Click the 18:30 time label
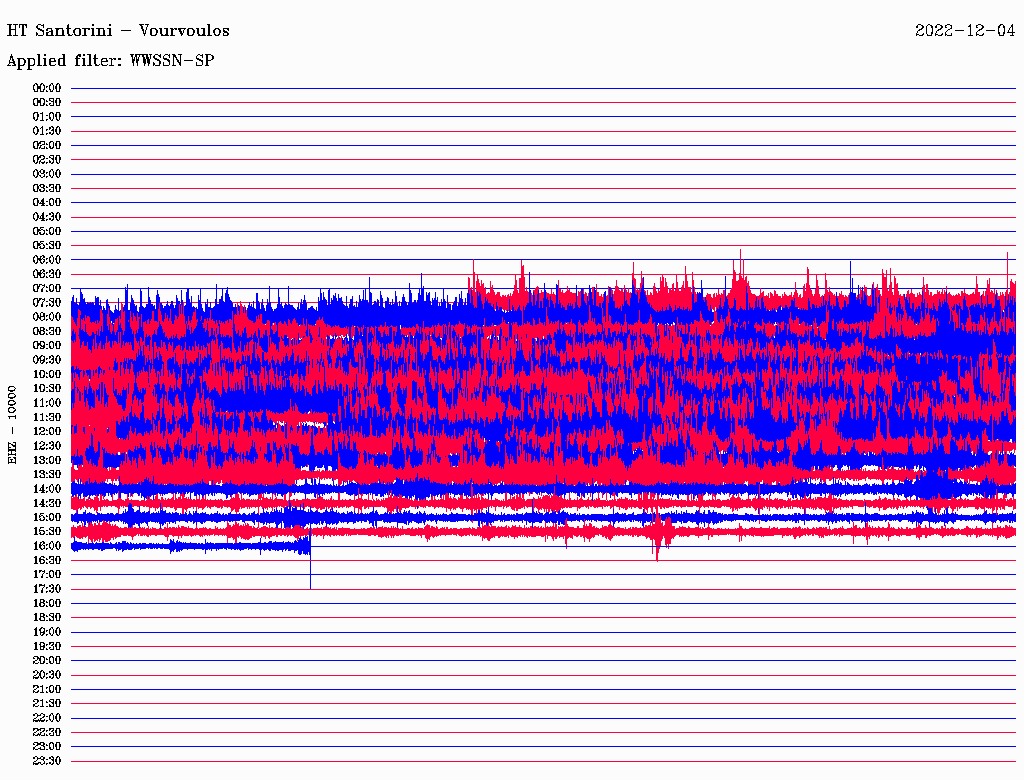The width and height of the screenshot is (1024, 780). [x=47, y=618]
